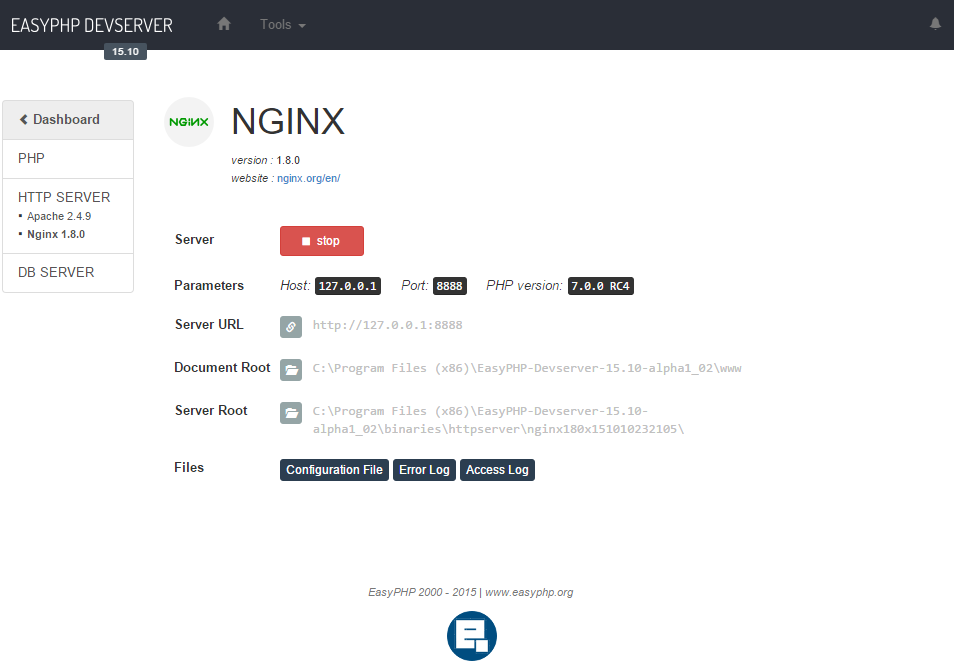The width and height of the screenshot is (954, 670).
Task: Click the NGINX page heading
Action: [x=288, y=121]
